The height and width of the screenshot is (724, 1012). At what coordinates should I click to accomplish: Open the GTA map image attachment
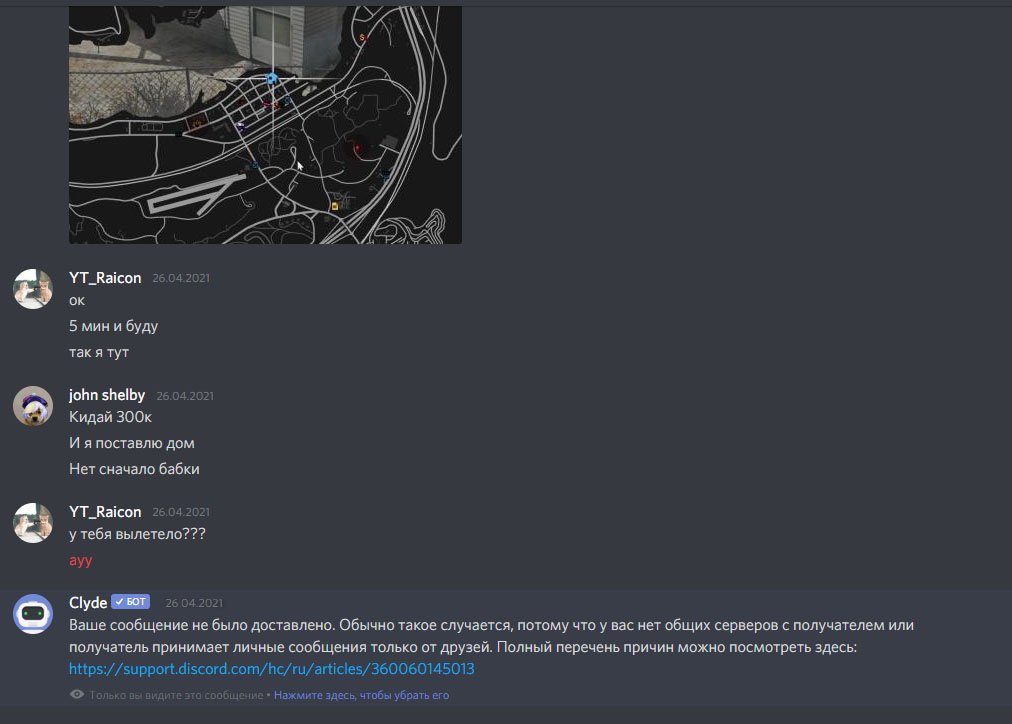click(265, 125)
